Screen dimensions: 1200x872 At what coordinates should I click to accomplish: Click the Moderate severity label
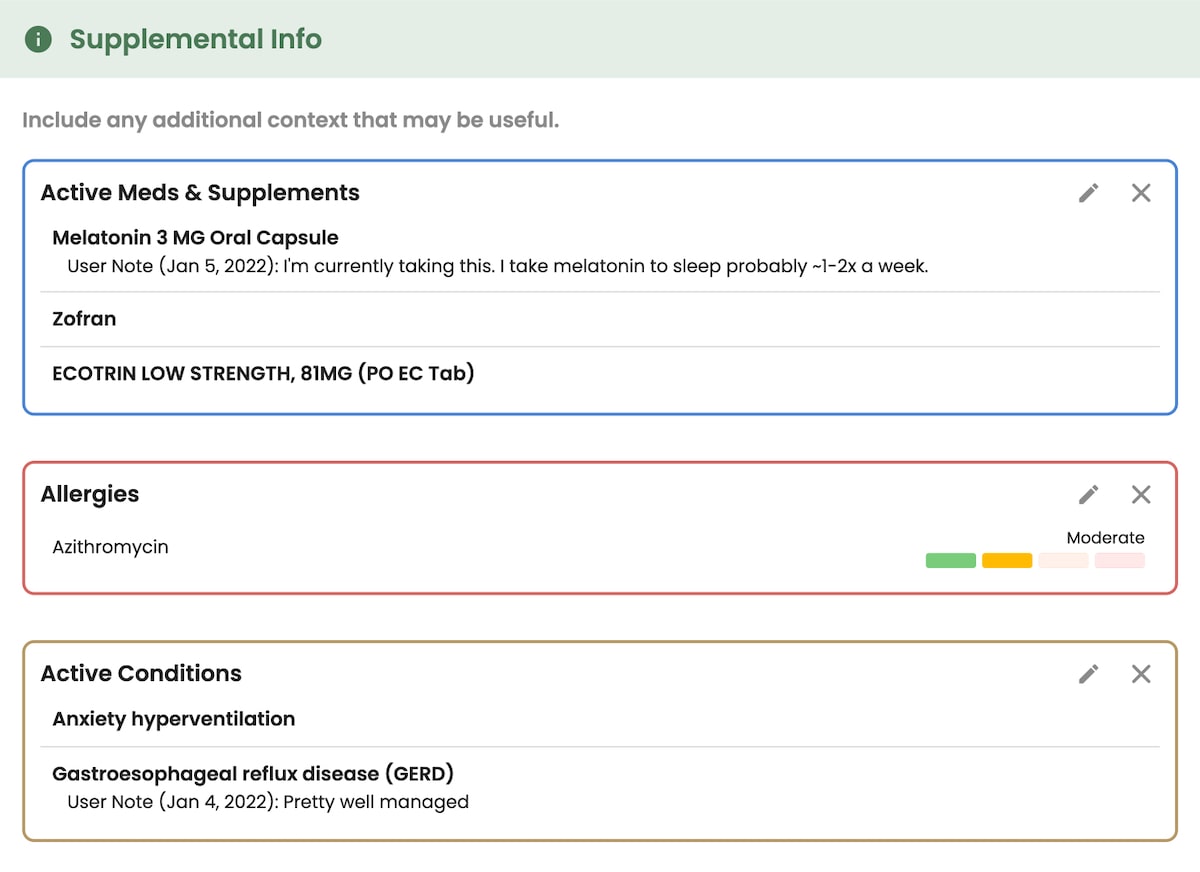[x=1106, y=538]
